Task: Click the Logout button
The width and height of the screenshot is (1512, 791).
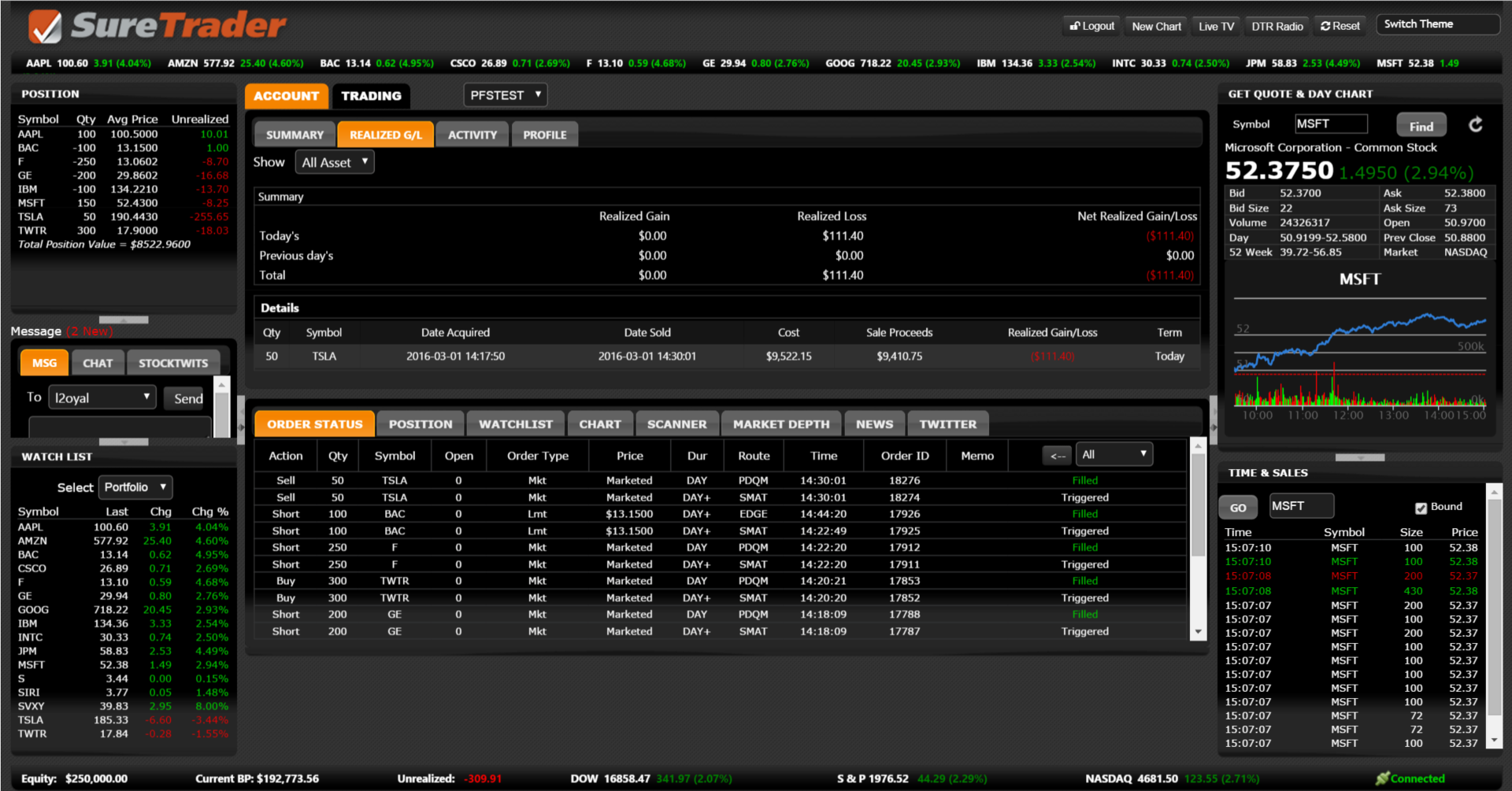Action: (x=1091, y=26)
